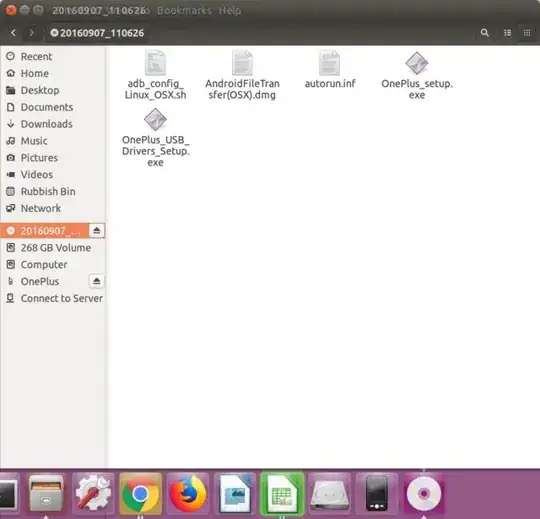Screen dimensions: 540x519
Task: Open the settings tool in the dock
Action: pos(93,493)
